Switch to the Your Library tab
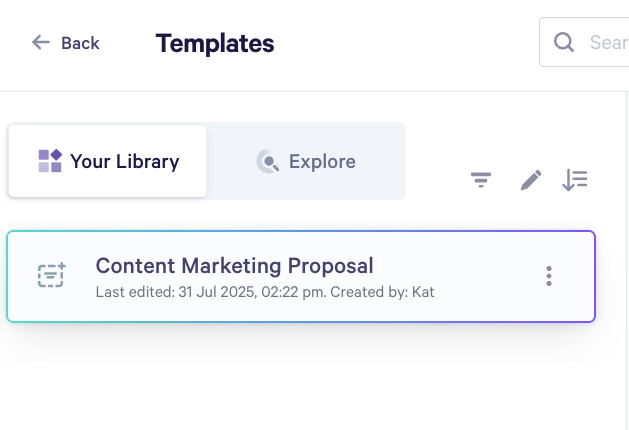This screenshot has width=629, height=430. [x=108, y=161]
